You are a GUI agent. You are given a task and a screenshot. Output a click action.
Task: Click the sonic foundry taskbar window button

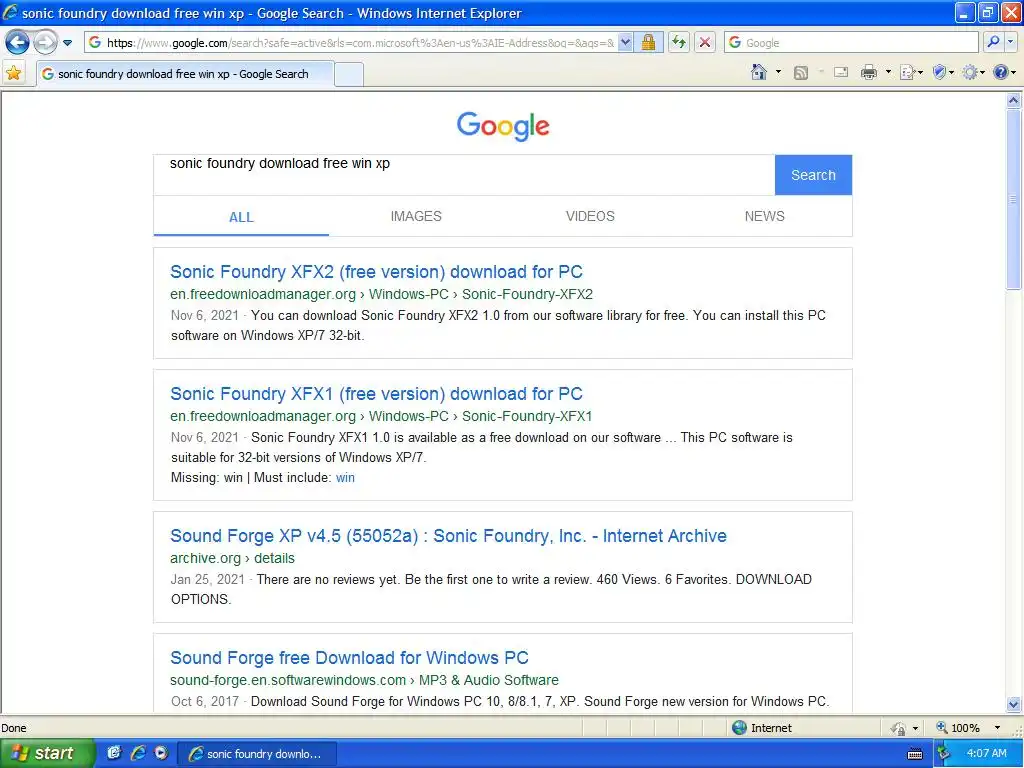(257, 754)
